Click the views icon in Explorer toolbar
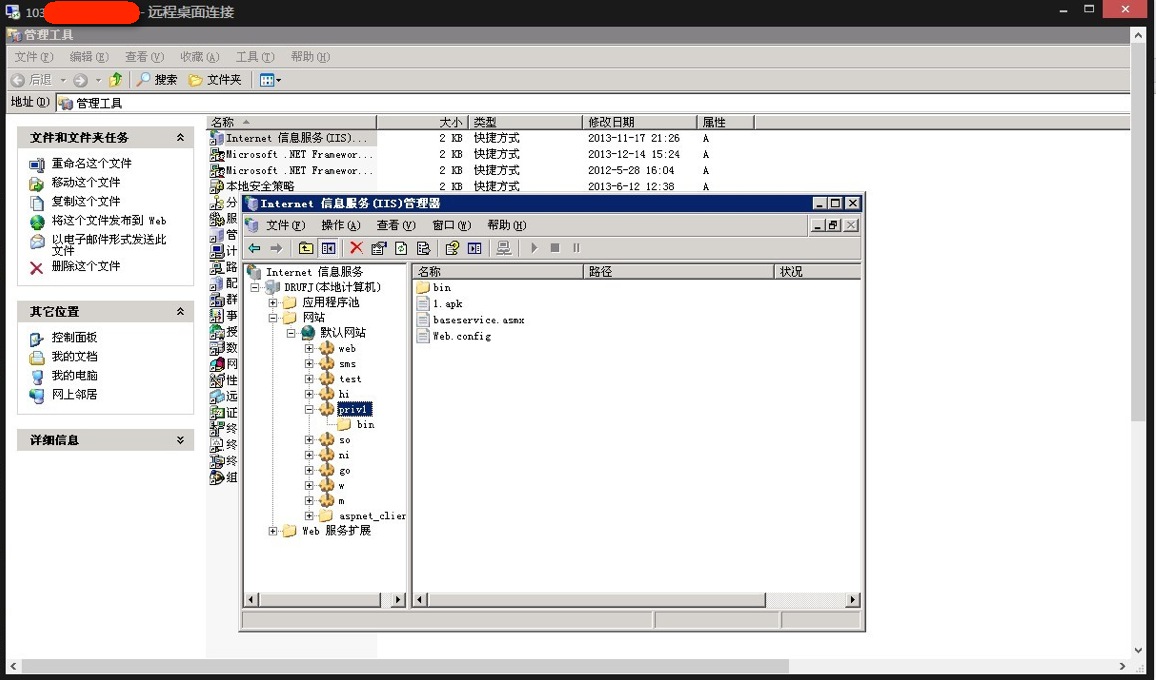This screenshot has height=680, width=1156. click(x=267, y=80)
